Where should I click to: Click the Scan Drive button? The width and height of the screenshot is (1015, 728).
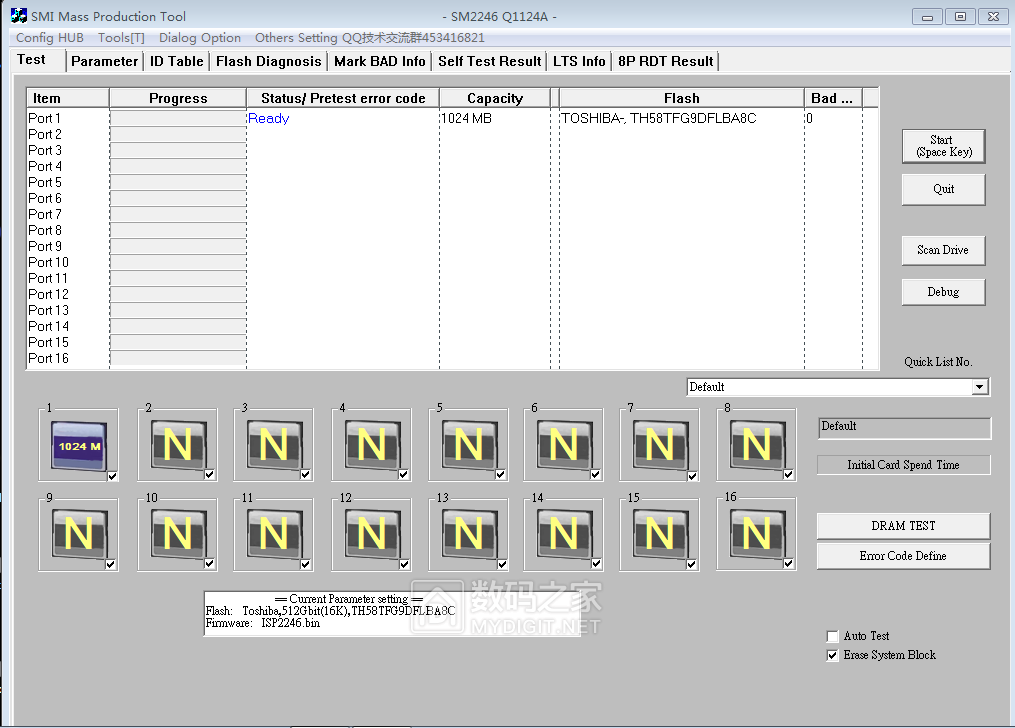click(x=943, y=250)
